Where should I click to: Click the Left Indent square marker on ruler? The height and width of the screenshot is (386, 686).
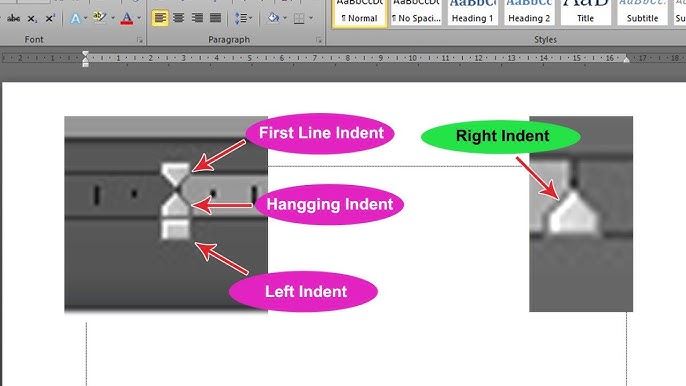click(85, 65)
